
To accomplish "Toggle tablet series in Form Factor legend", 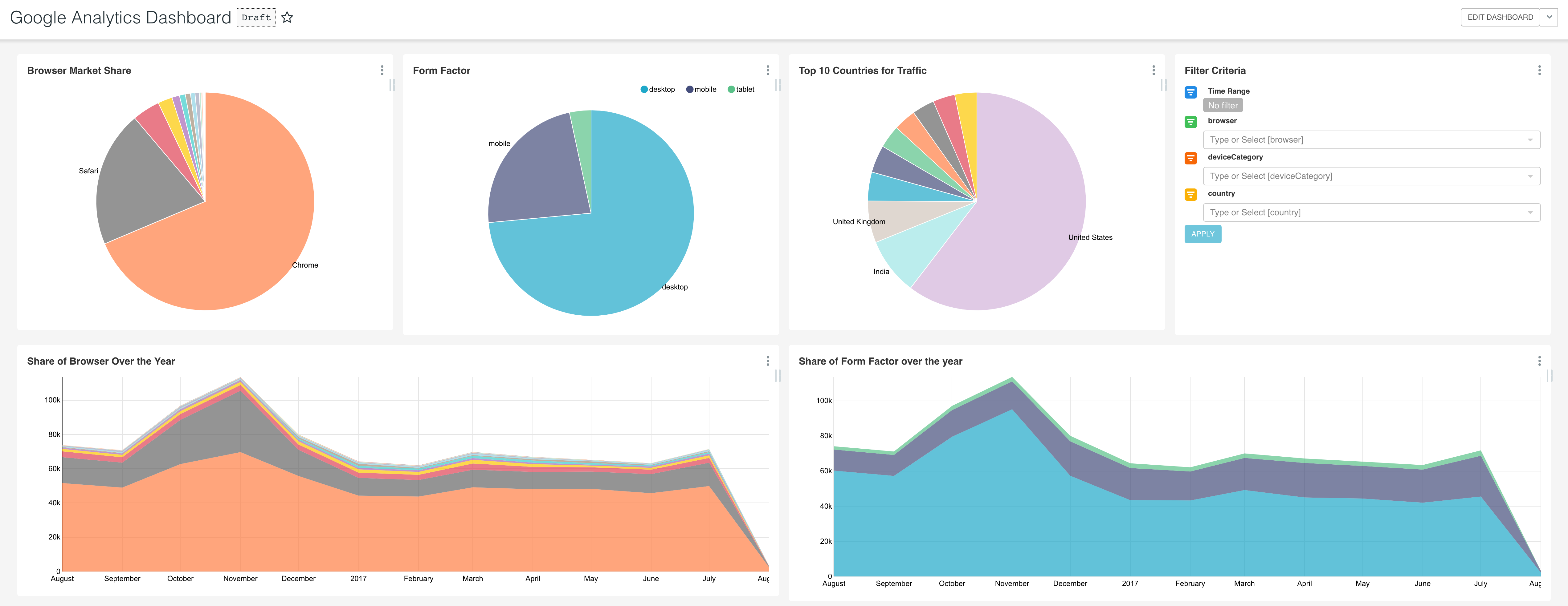I will 741,89.
